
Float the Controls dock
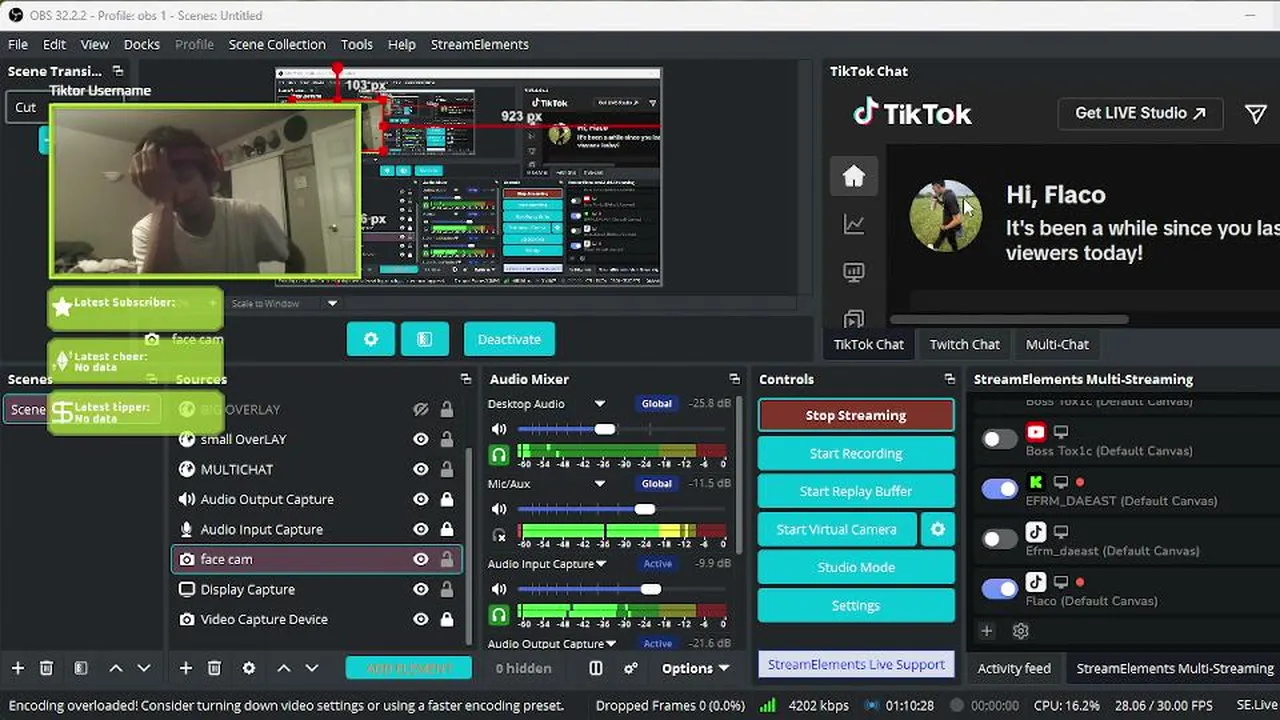pos(950,379)
